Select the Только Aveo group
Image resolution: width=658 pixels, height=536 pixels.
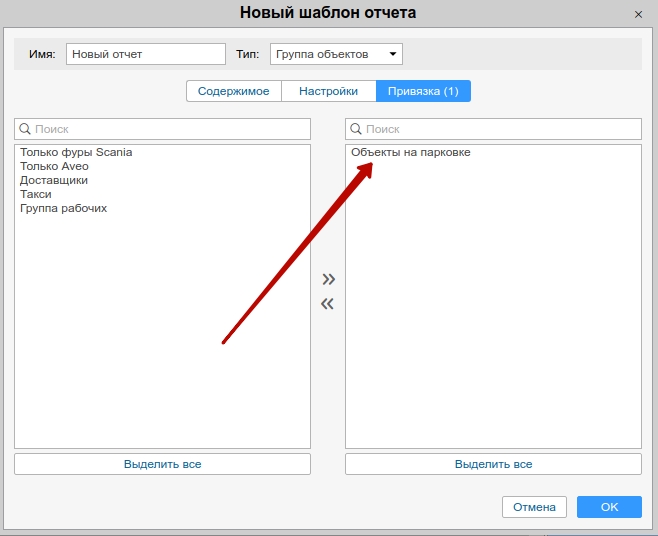click(54, 166)
